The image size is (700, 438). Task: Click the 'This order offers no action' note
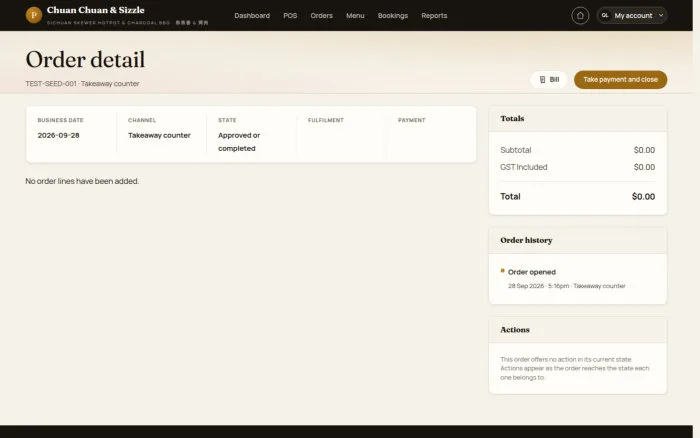(575, 368)
